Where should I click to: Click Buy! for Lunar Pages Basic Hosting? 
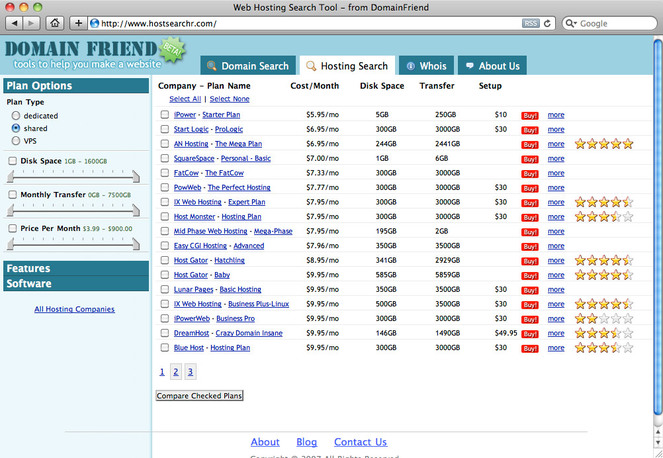click(x=529, y=291)
